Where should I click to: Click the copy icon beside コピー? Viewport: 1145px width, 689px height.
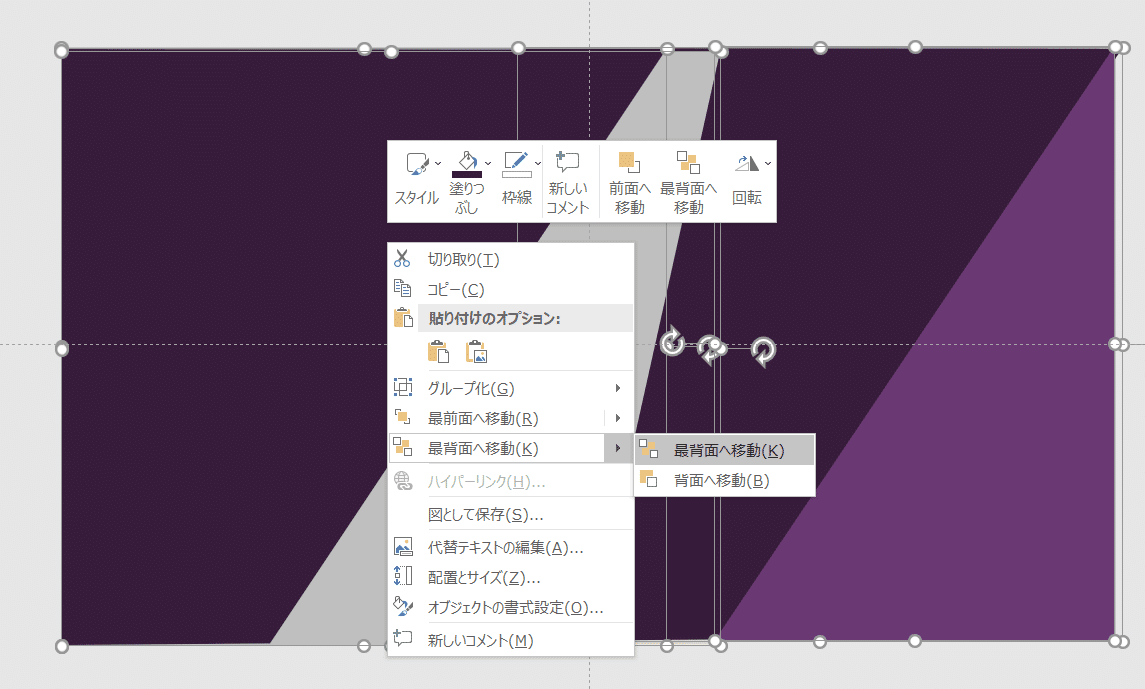(x=402, y=288)
